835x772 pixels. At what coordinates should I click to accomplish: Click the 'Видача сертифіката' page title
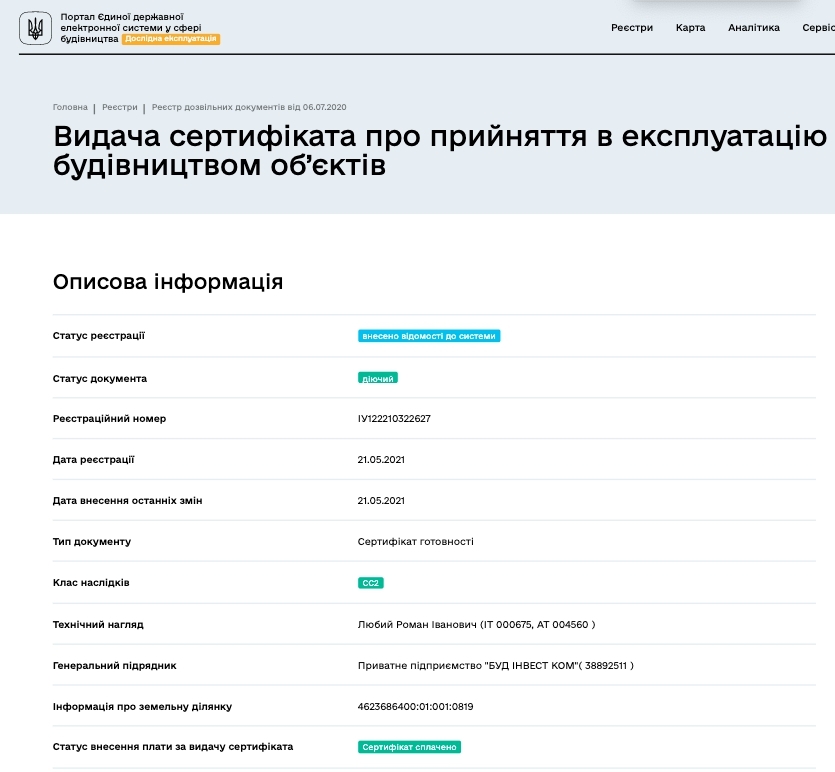(x=440, y=151)
